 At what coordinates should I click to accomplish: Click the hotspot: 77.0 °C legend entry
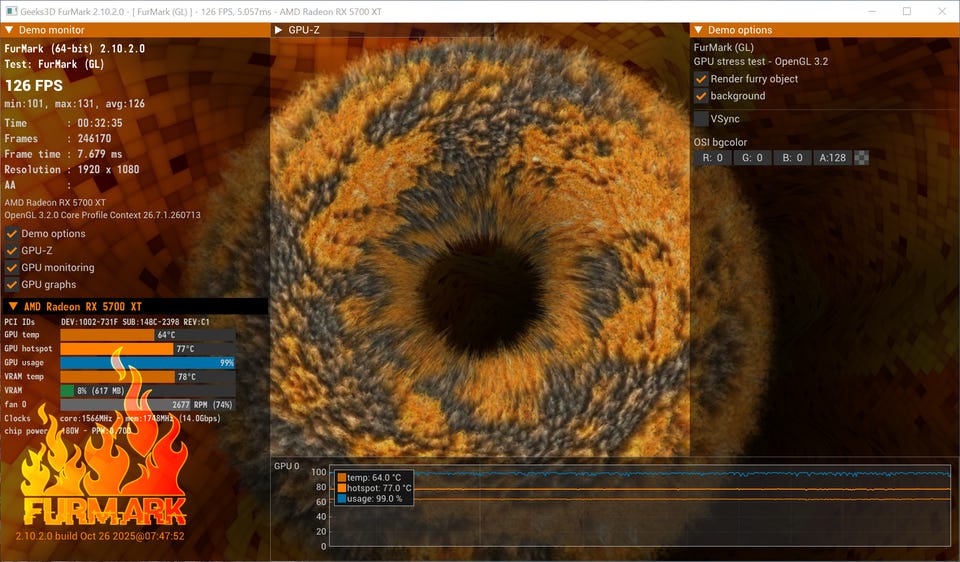click(374, 488)
